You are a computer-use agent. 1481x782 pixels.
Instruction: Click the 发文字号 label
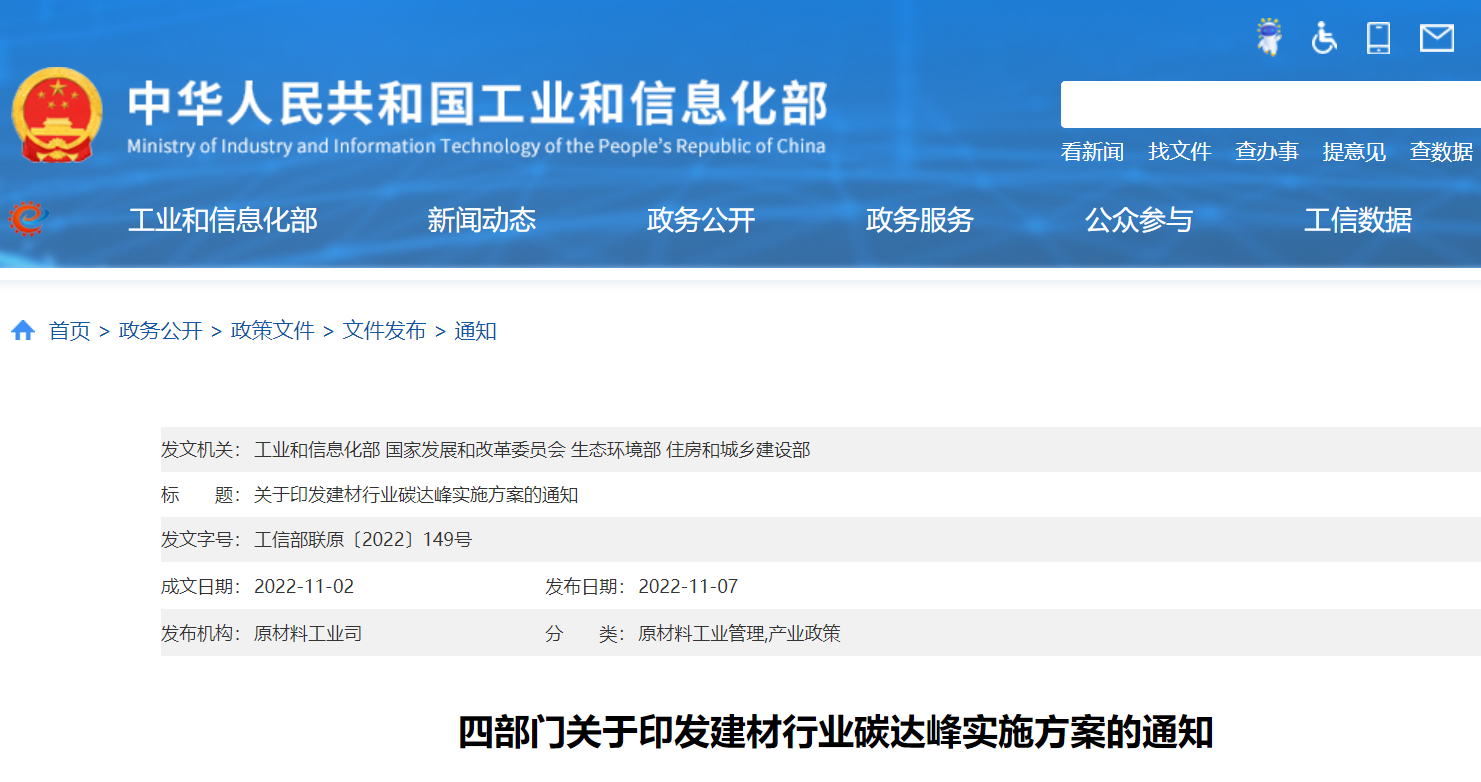[x=201, y=540]
